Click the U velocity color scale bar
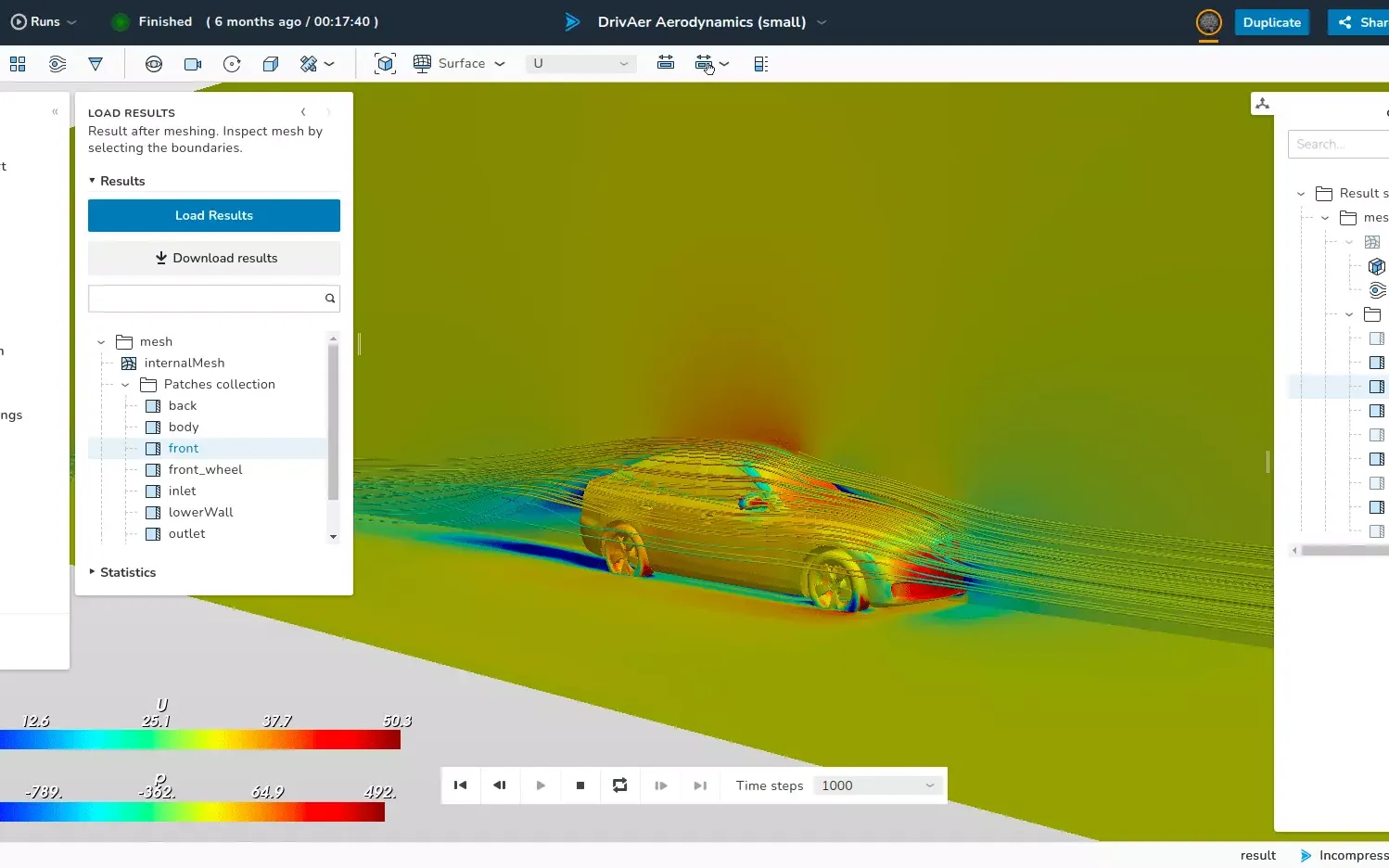1389x868 pixels. click(x=199, y=740)
